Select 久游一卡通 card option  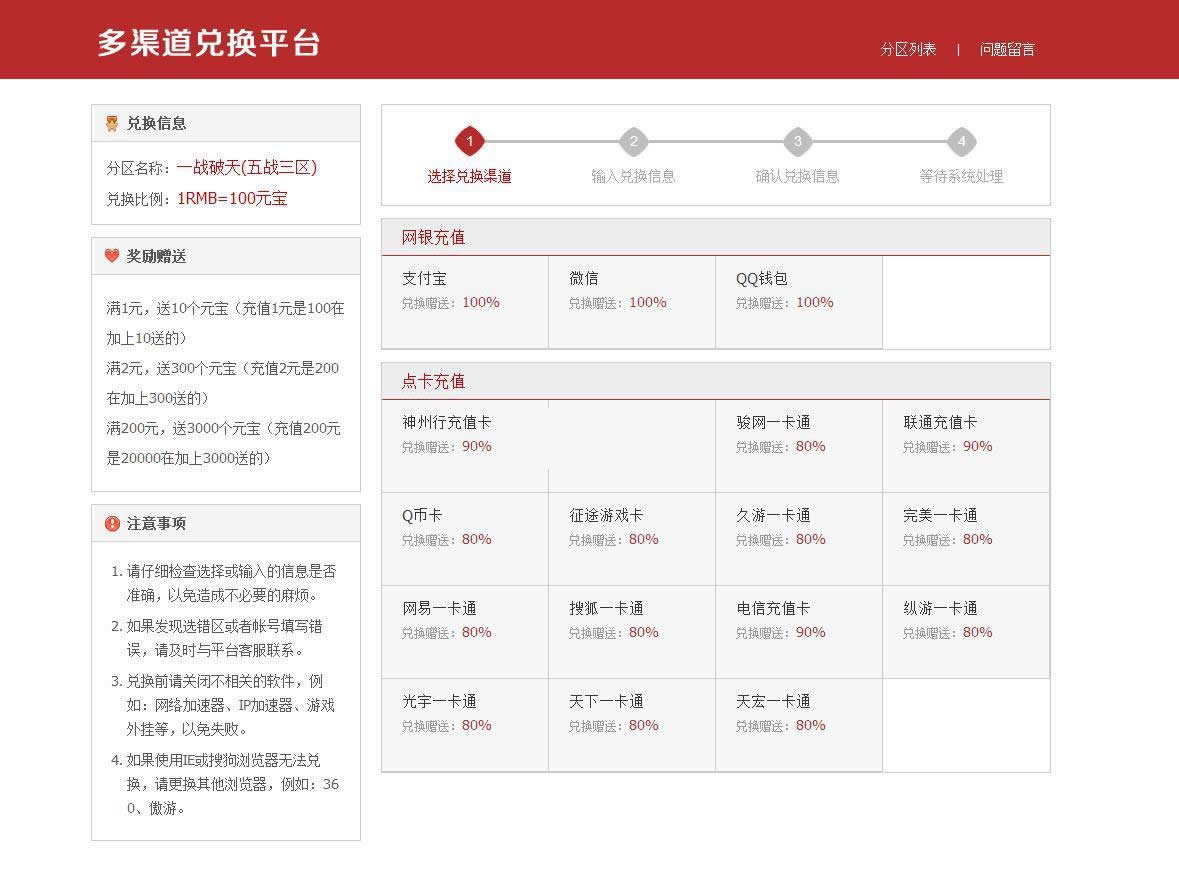click(x=799, y=540)
